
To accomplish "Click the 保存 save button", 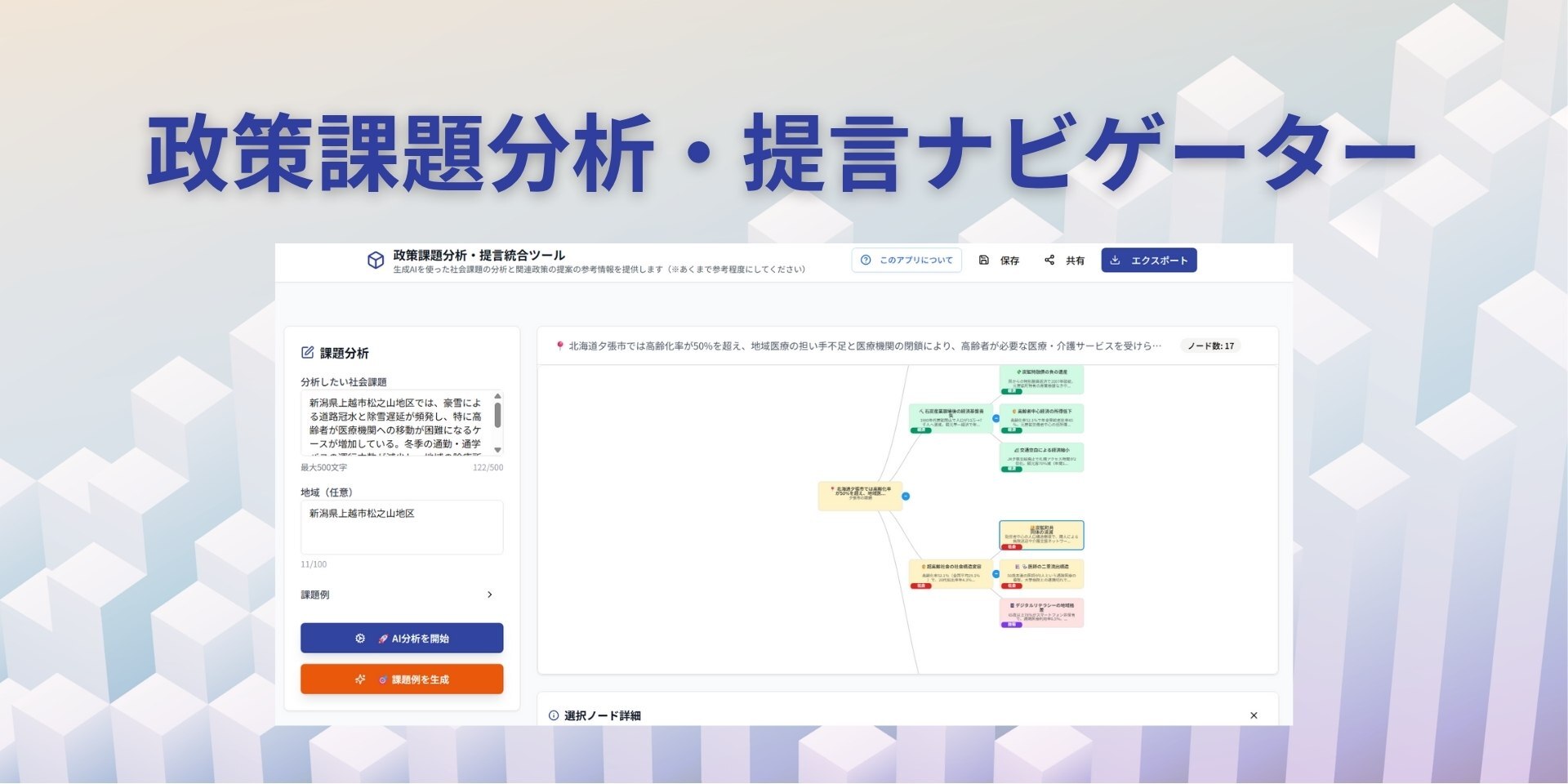I will click(x=1000, y=261).
